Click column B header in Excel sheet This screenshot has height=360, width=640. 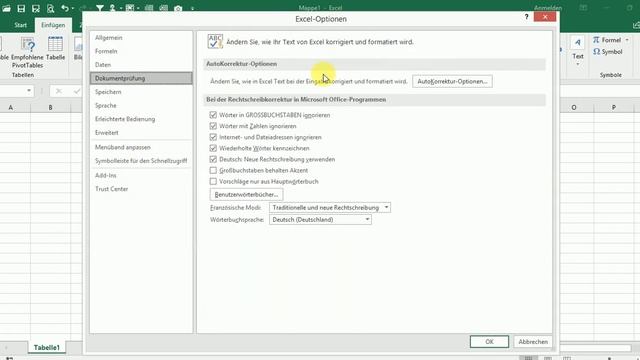(x=50, y=107)
